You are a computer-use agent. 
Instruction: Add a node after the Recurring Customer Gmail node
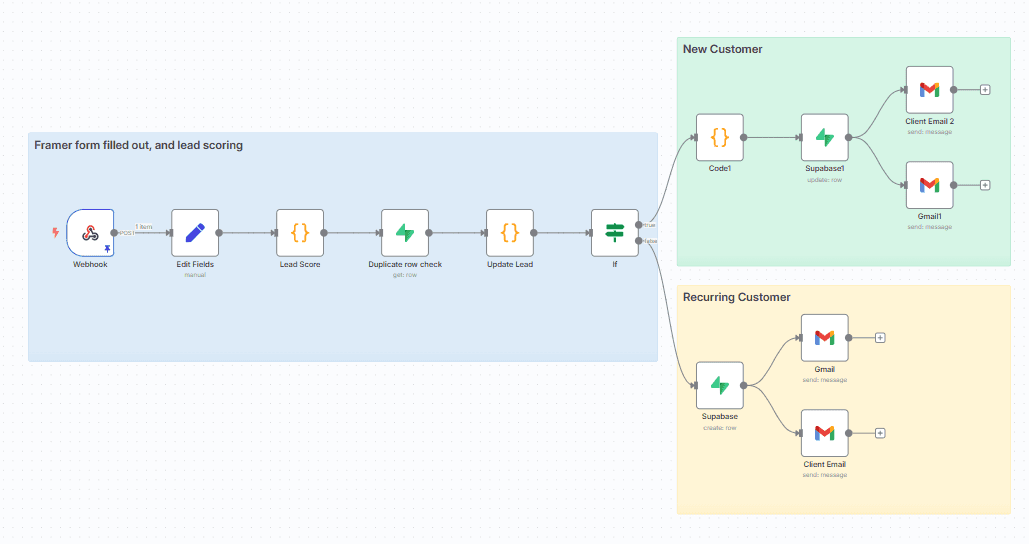880,338
